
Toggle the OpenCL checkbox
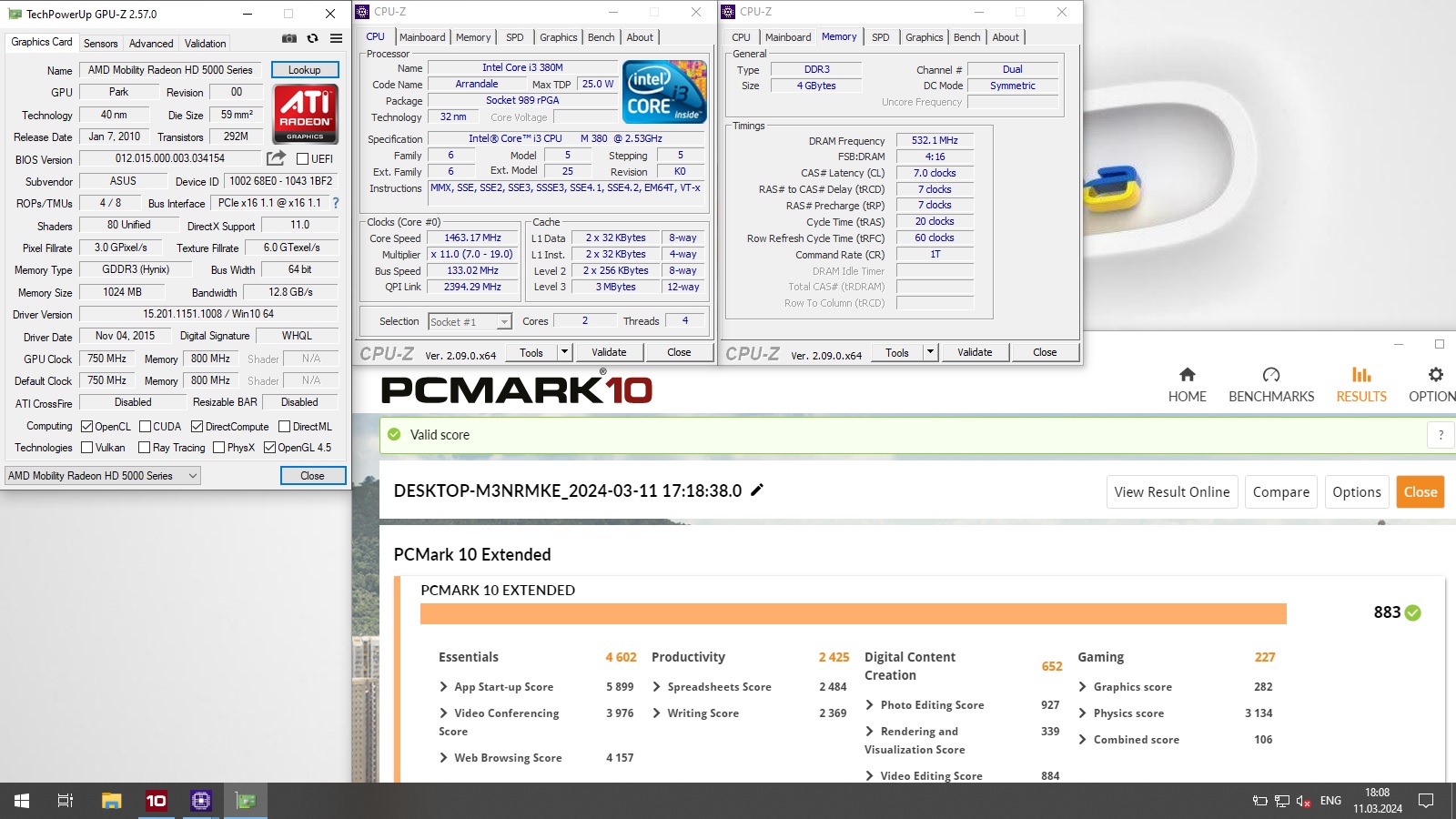pos(87,426)
